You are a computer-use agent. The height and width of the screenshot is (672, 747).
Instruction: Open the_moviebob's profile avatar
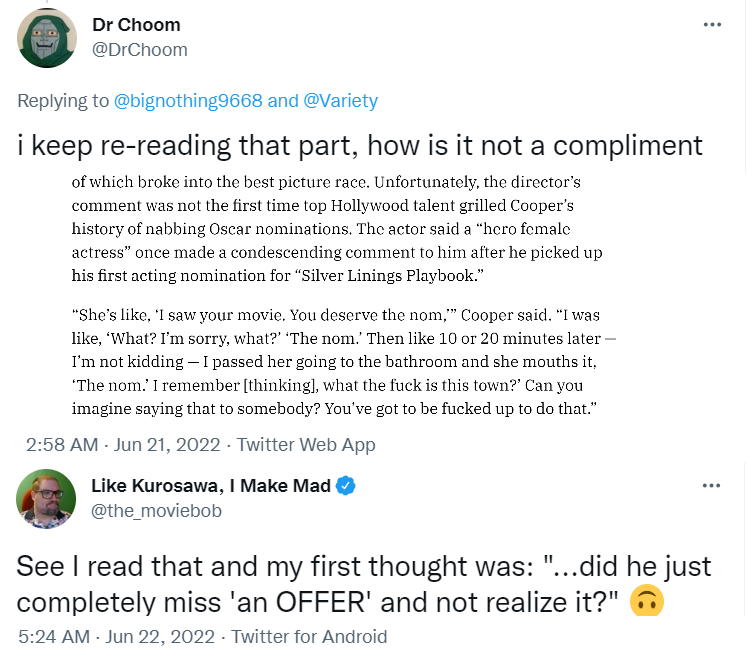(x=47, y=498)
